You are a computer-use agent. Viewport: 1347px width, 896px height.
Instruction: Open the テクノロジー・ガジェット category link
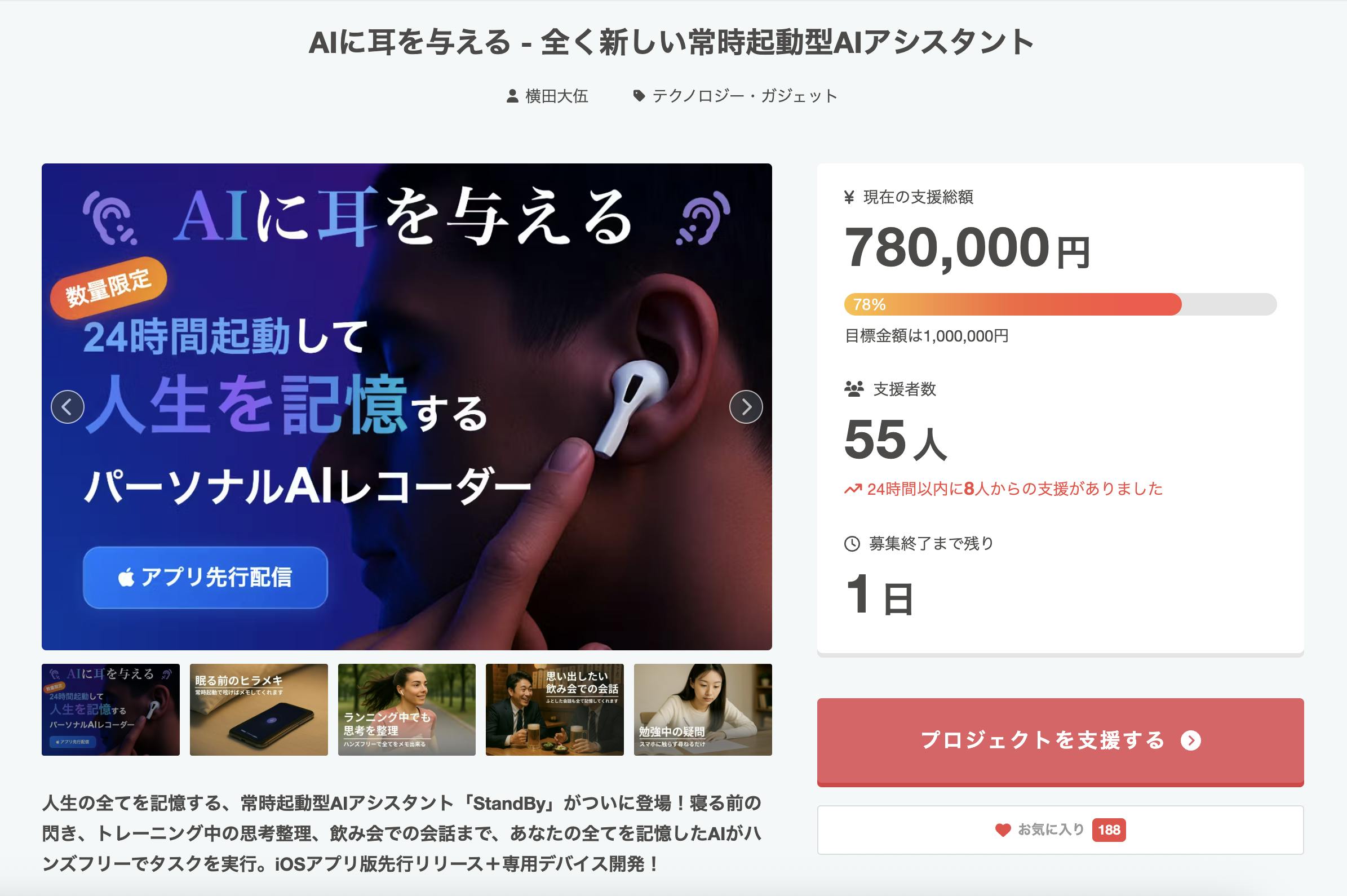coord(745,96)
